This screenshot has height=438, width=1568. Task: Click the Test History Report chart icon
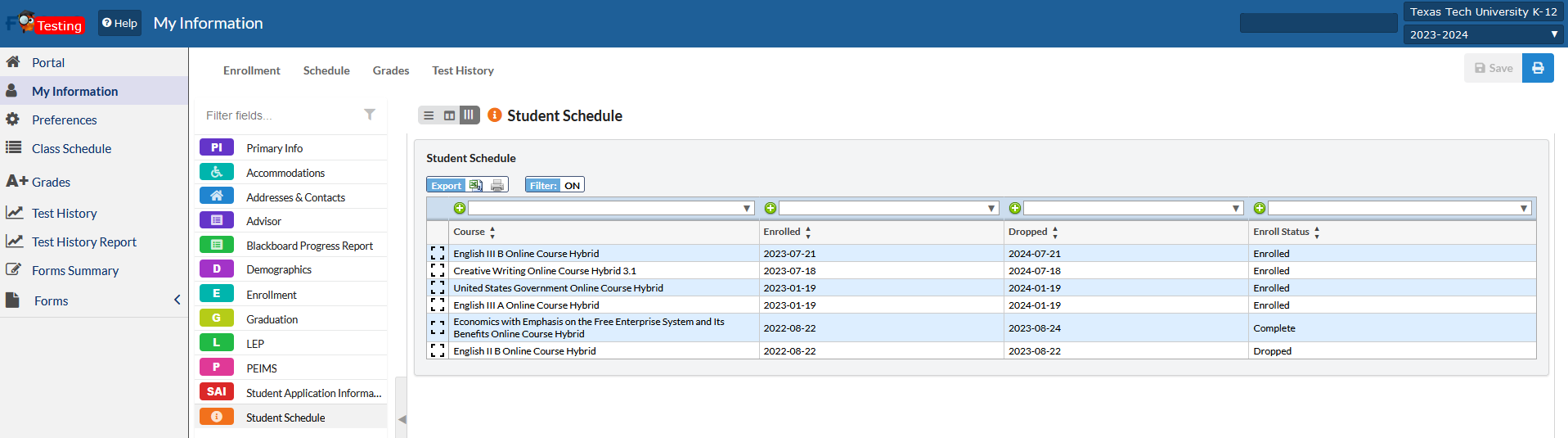(14, 241)
